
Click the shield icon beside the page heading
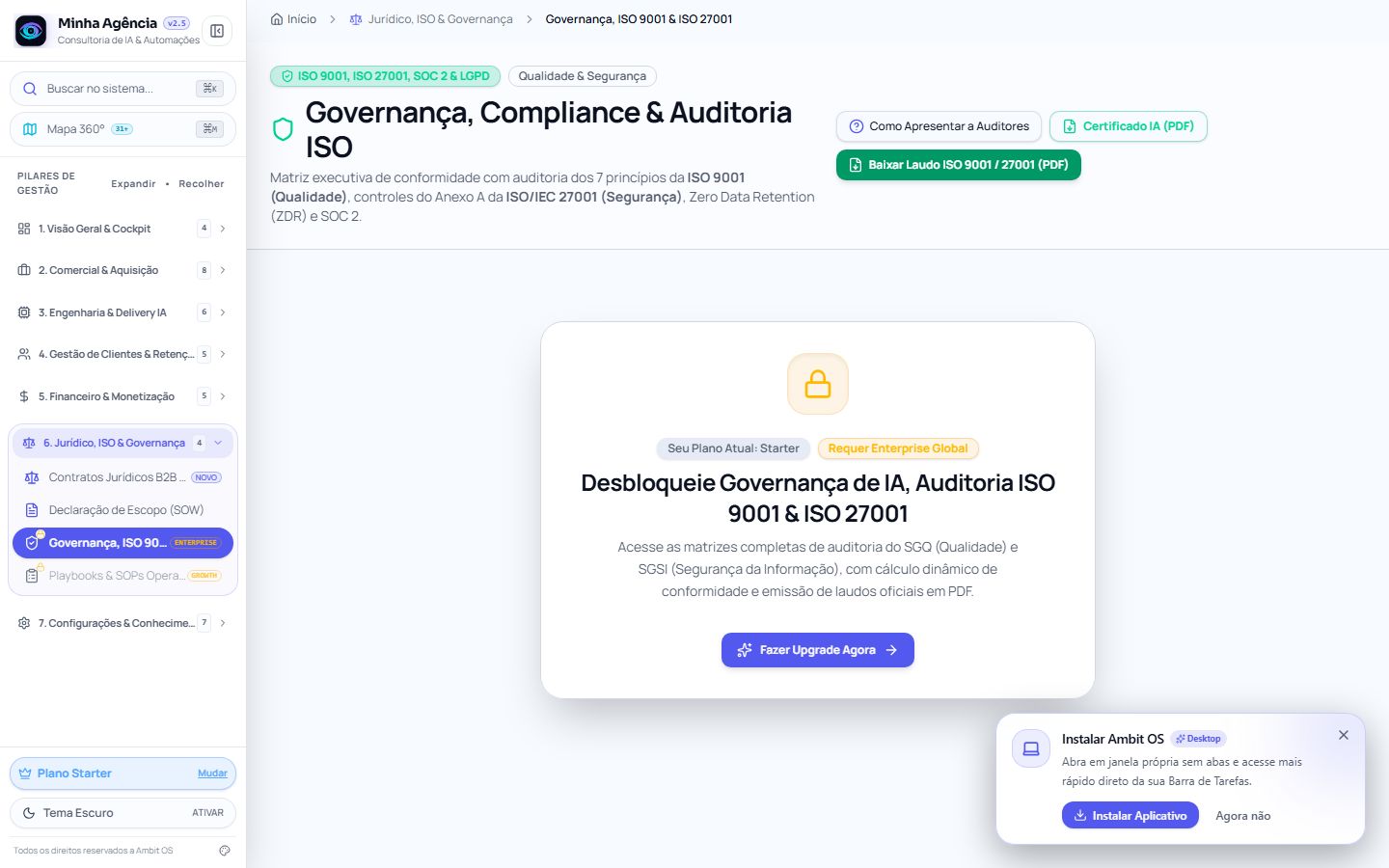[x=283, y=129]
